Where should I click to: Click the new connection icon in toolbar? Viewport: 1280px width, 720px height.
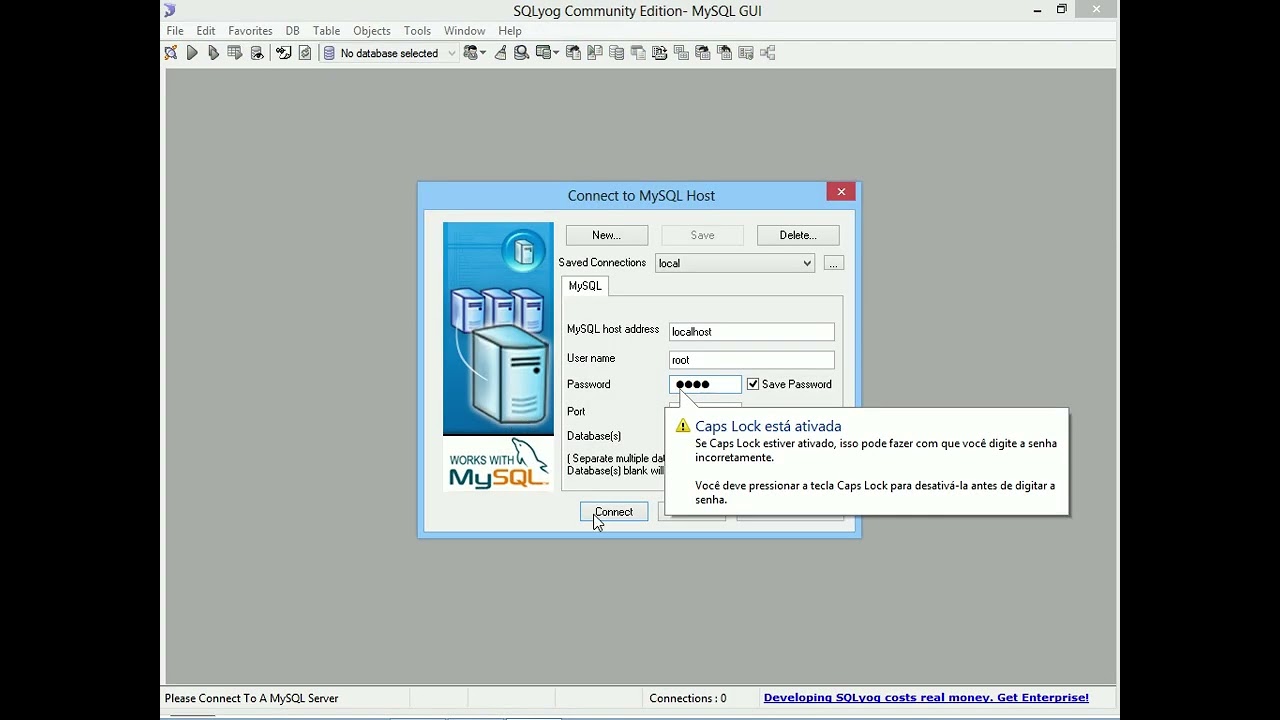click(x=171, y=53)
